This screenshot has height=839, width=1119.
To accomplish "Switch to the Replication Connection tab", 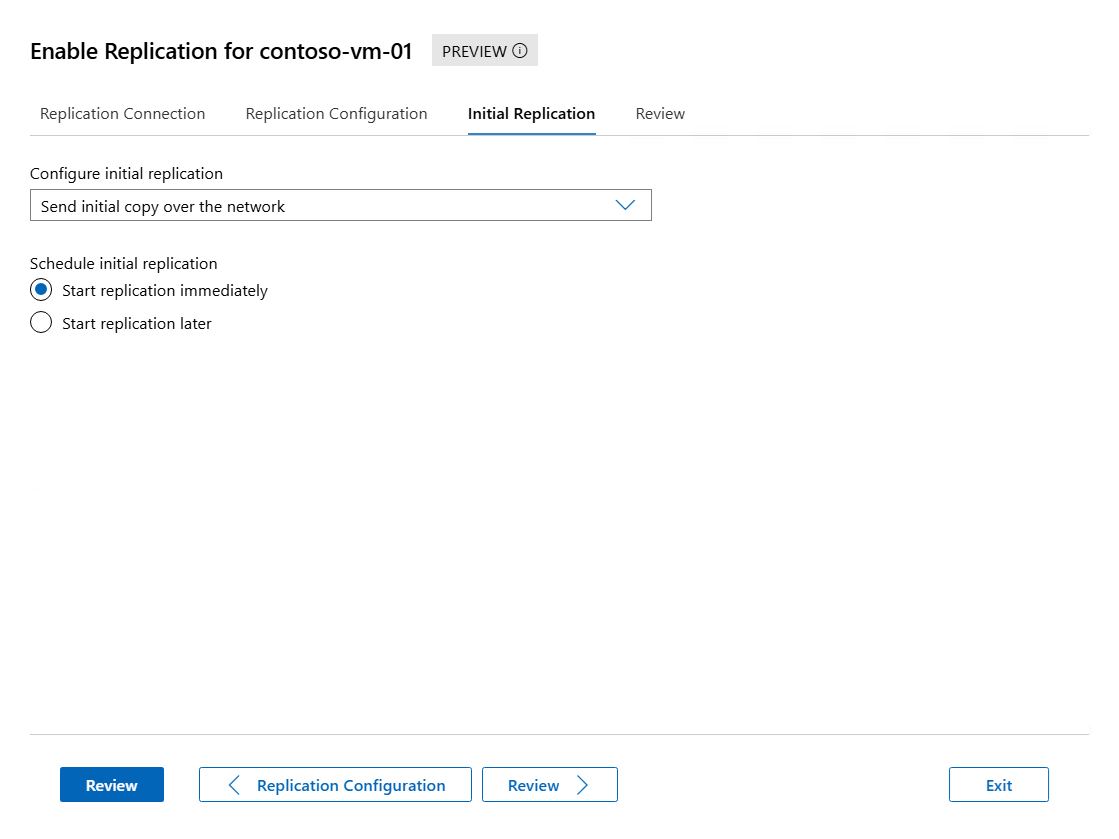I will (122, 114).
